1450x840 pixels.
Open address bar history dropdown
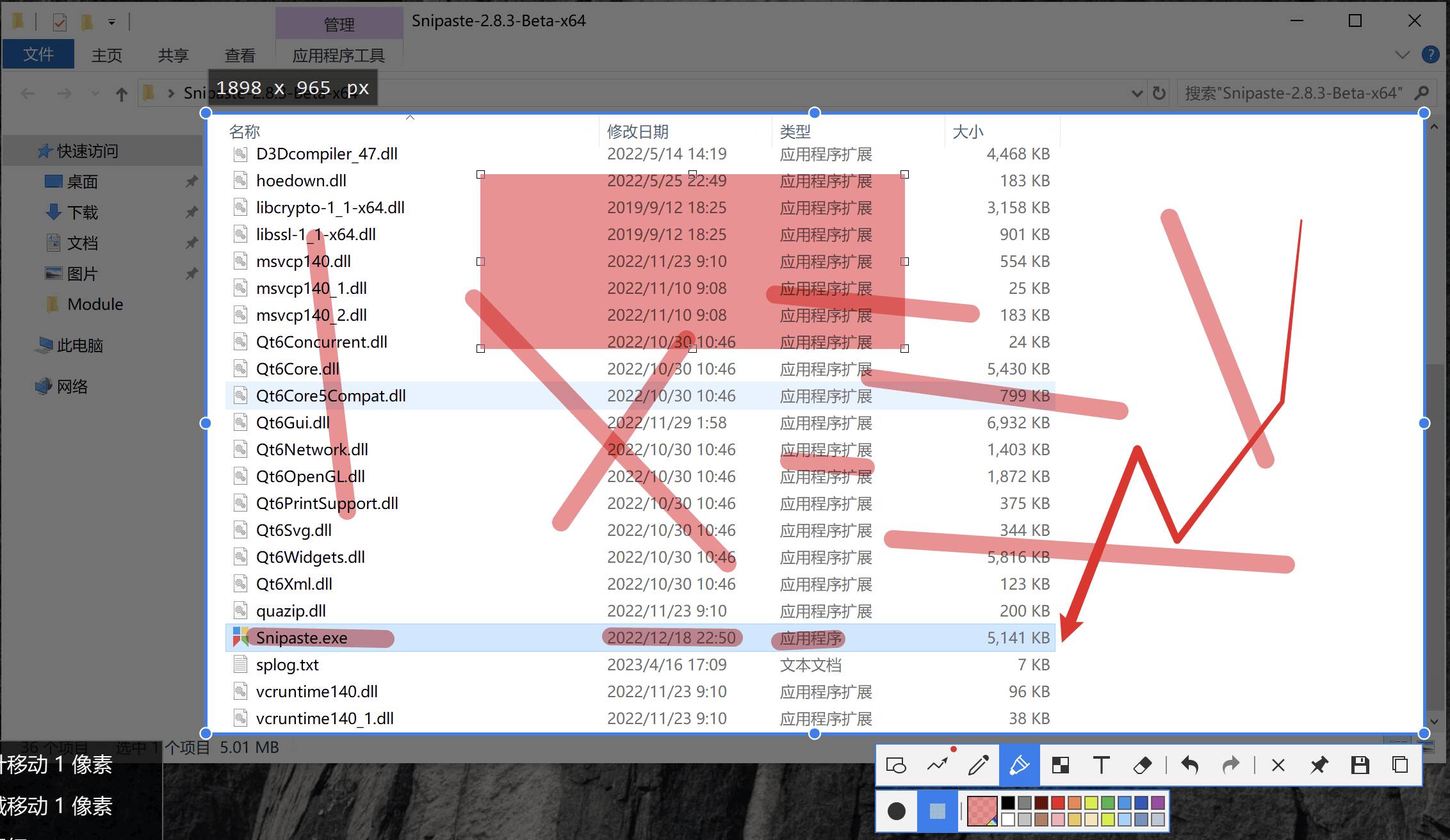[1137, 93]
